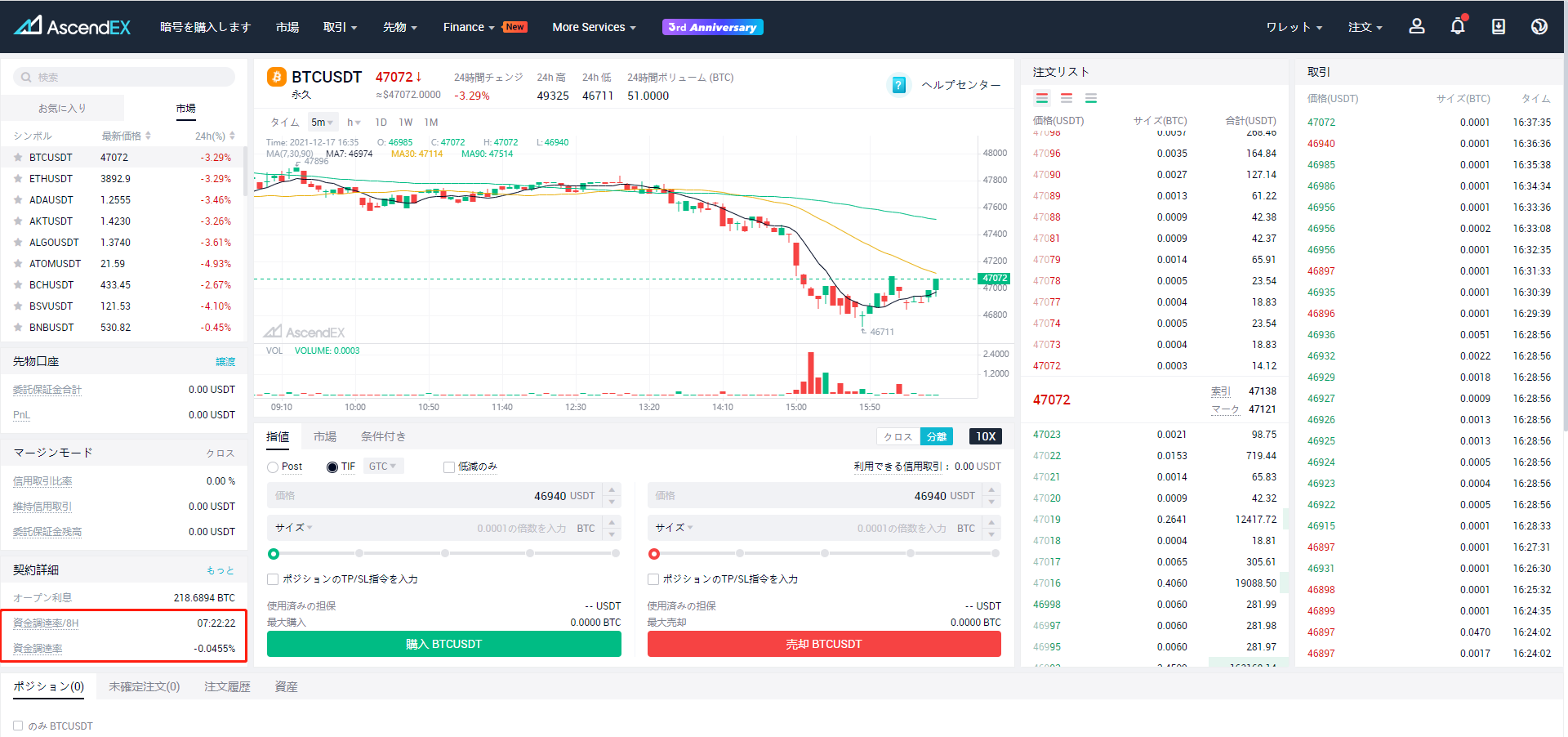
Task: Click the search magnifier icon
Action: coord(27,77)
